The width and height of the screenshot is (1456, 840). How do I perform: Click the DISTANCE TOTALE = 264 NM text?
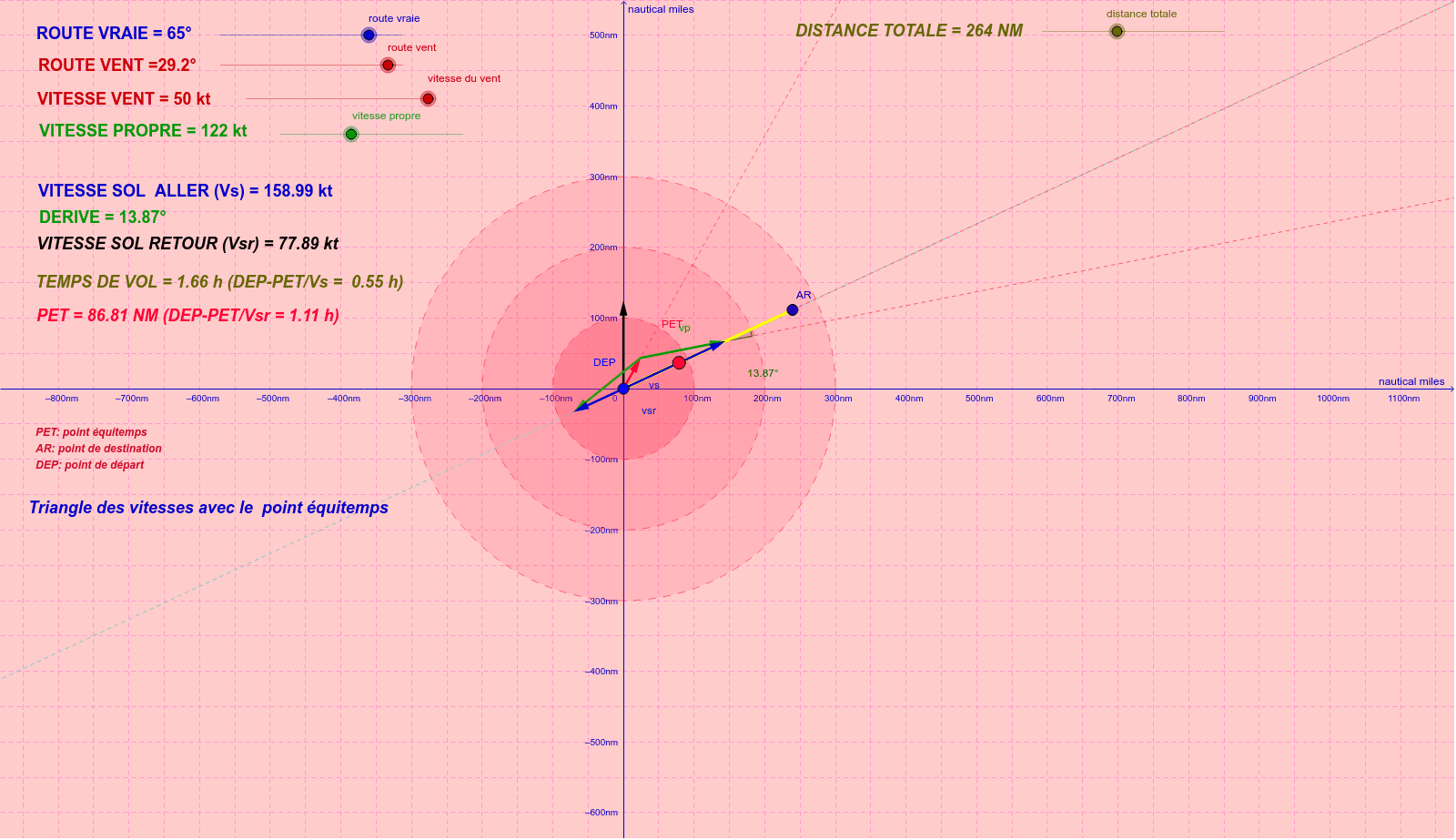[909, 30]
